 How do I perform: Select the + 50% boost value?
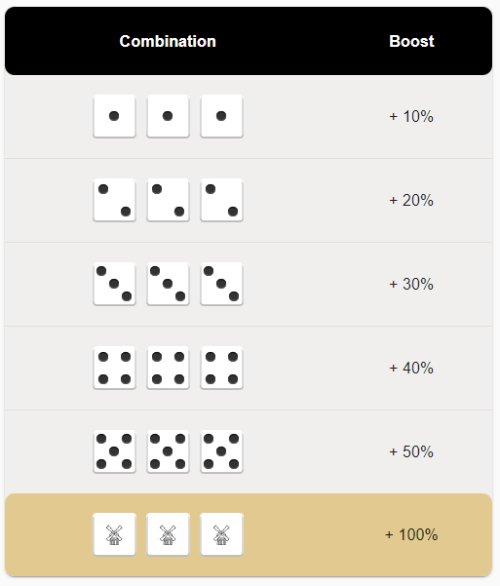(x=411, y=452)
